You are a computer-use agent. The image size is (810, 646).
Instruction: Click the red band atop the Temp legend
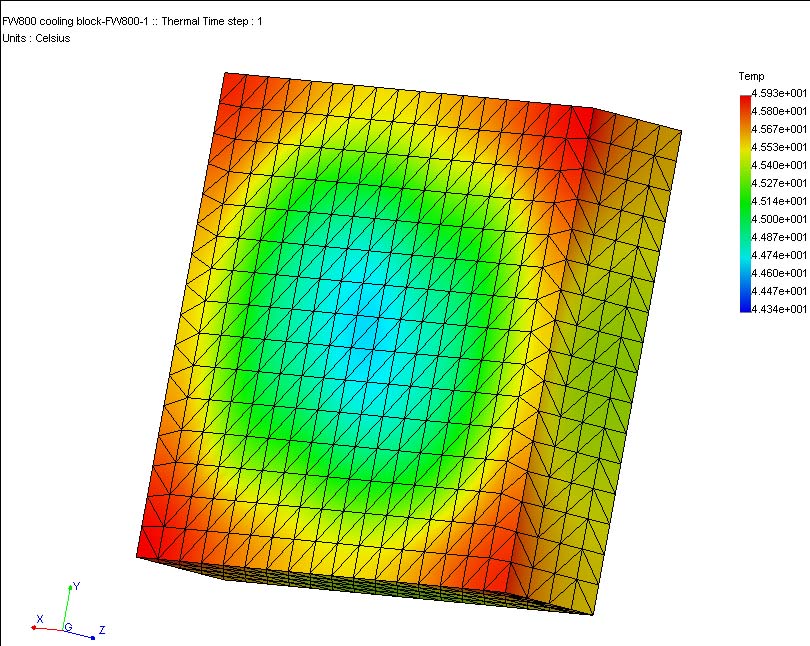(745, 101)
